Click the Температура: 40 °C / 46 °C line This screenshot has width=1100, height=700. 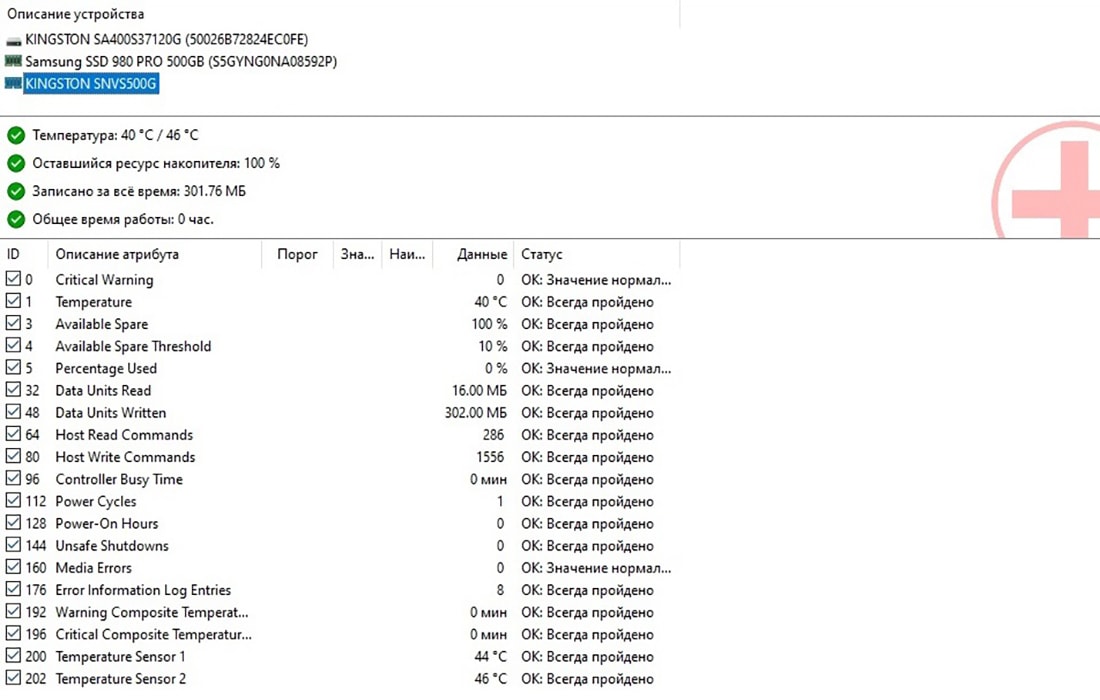(115, 135)
